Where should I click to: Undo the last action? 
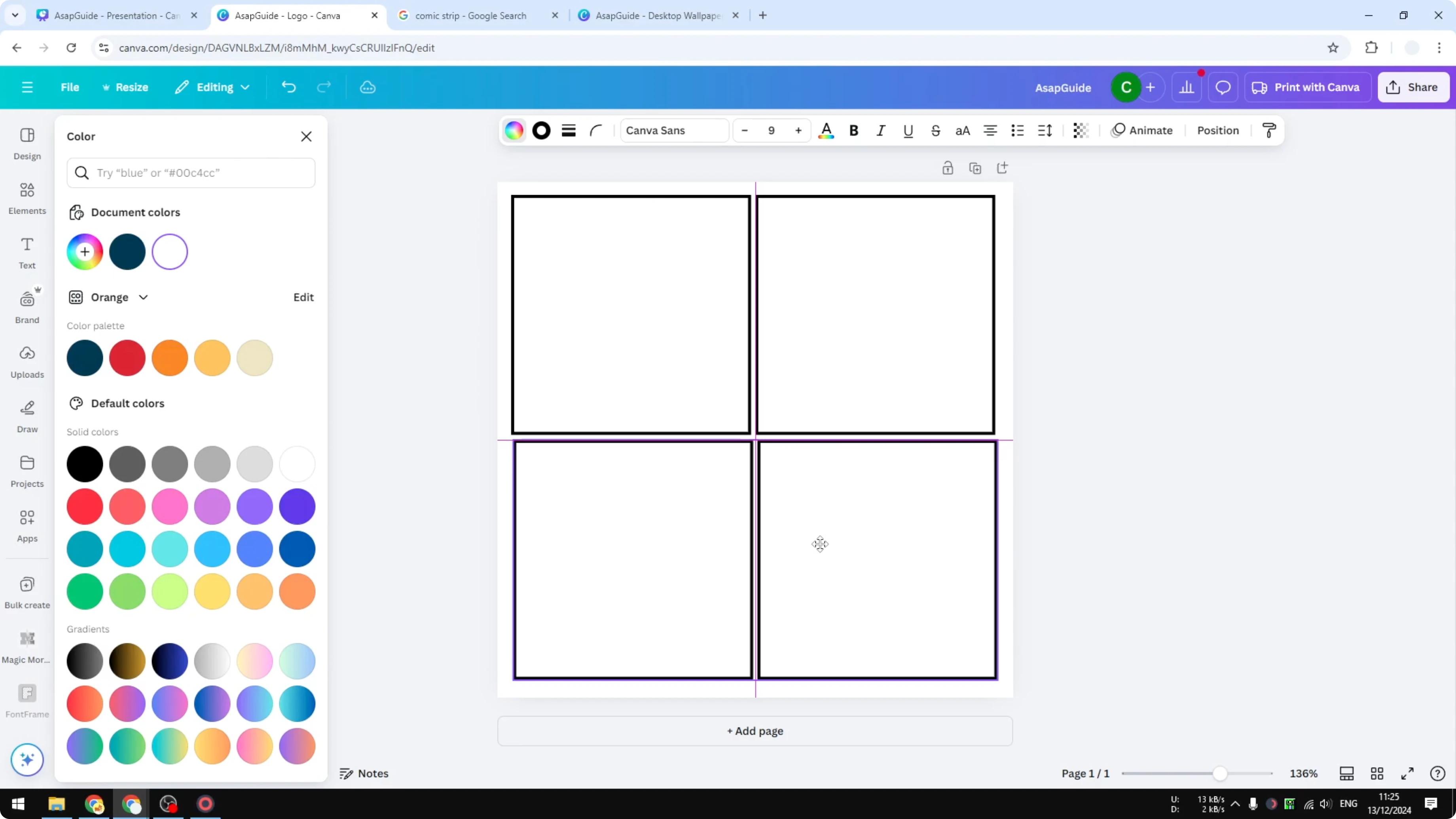[x=288, y=87]
